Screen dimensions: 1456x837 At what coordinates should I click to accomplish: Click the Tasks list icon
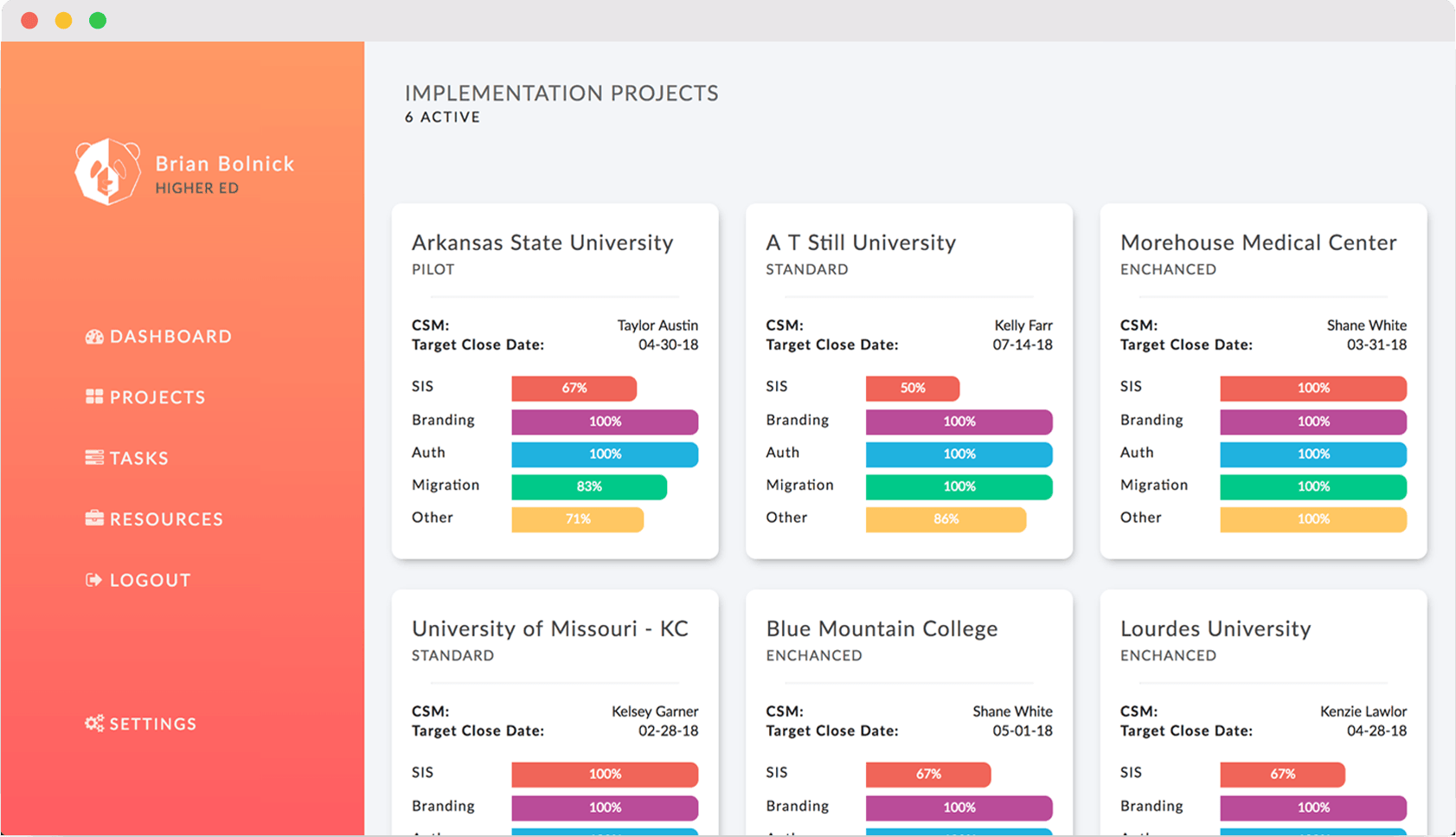tap(94, 457)
